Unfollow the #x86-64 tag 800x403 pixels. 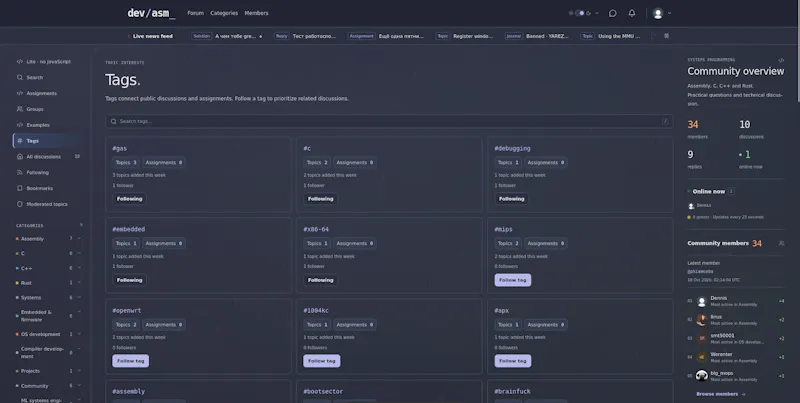320,280
